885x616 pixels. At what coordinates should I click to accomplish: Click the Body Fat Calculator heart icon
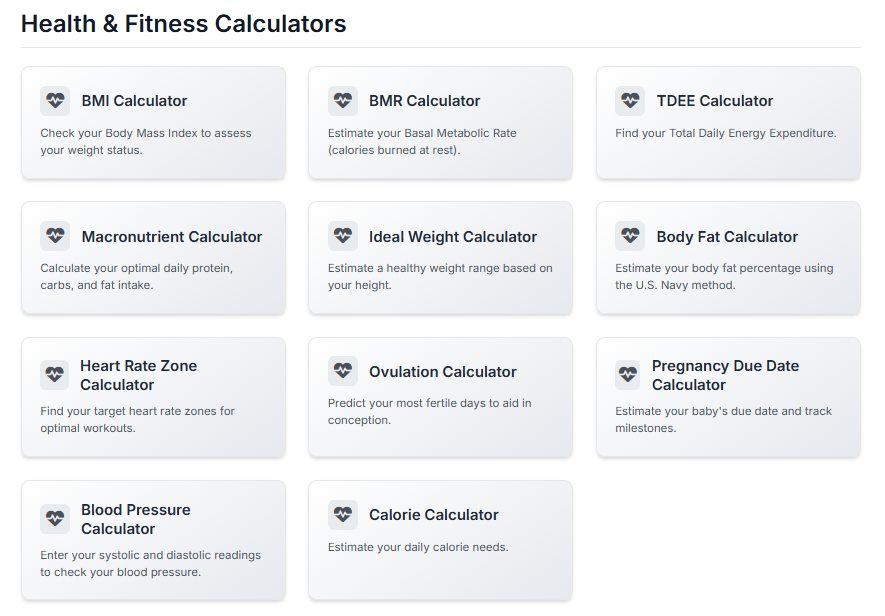point(630,237)
